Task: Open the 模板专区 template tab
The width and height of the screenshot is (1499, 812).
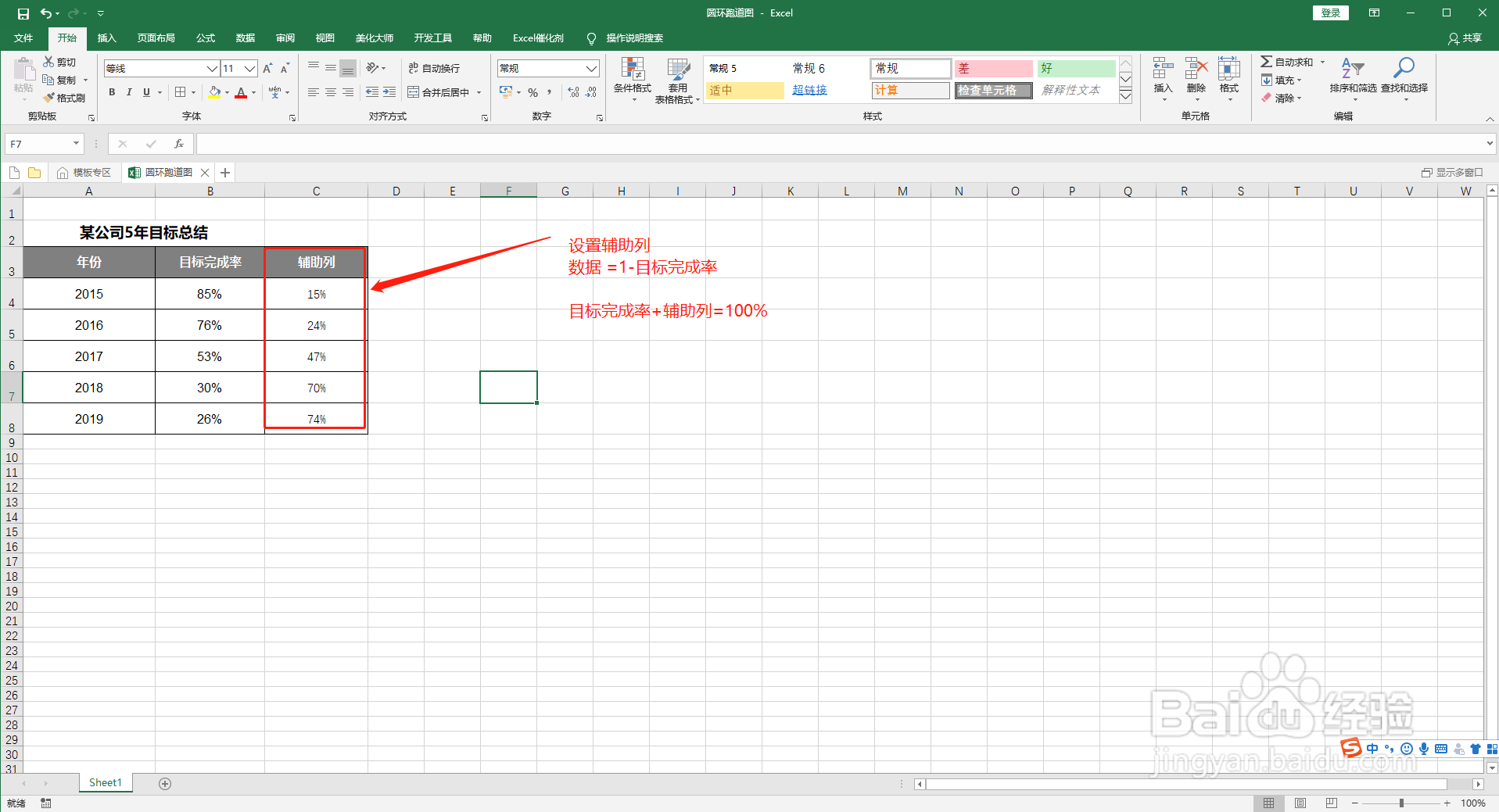Action: tap(84, 173)
